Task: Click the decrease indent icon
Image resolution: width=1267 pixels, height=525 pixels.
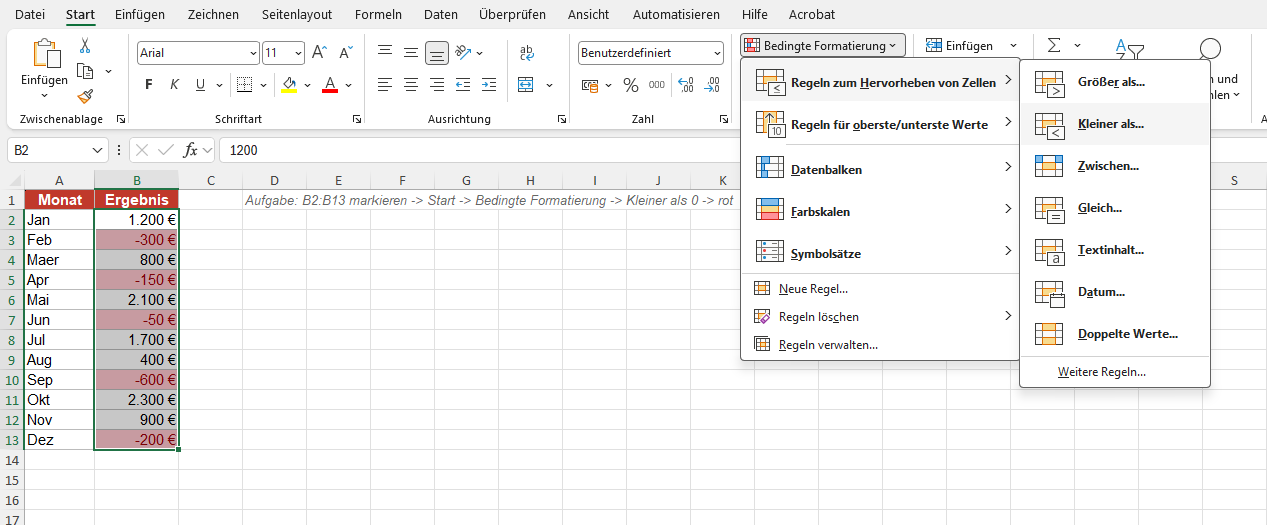Action: click(462, 85)
